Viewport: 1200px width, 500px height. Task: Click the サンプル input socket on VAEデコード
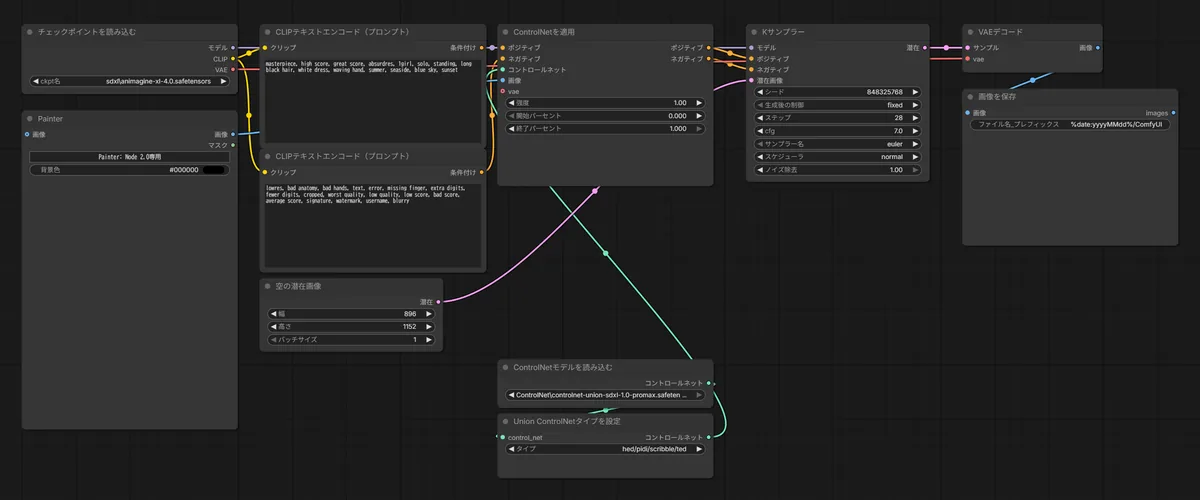[968, 47]
